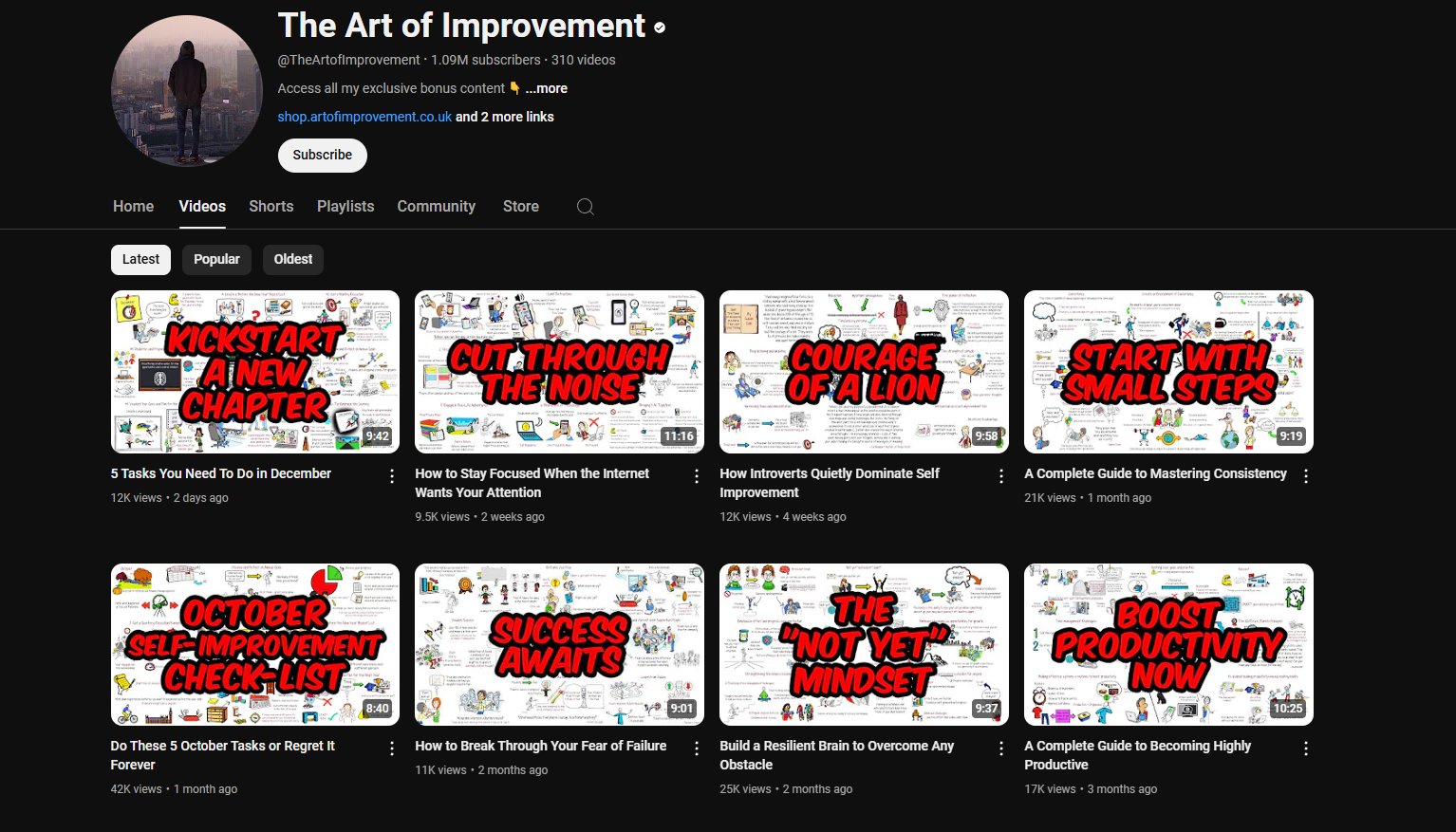Open title 'How to Break Through Your Fear of Failure'

[x=541, y=746]
